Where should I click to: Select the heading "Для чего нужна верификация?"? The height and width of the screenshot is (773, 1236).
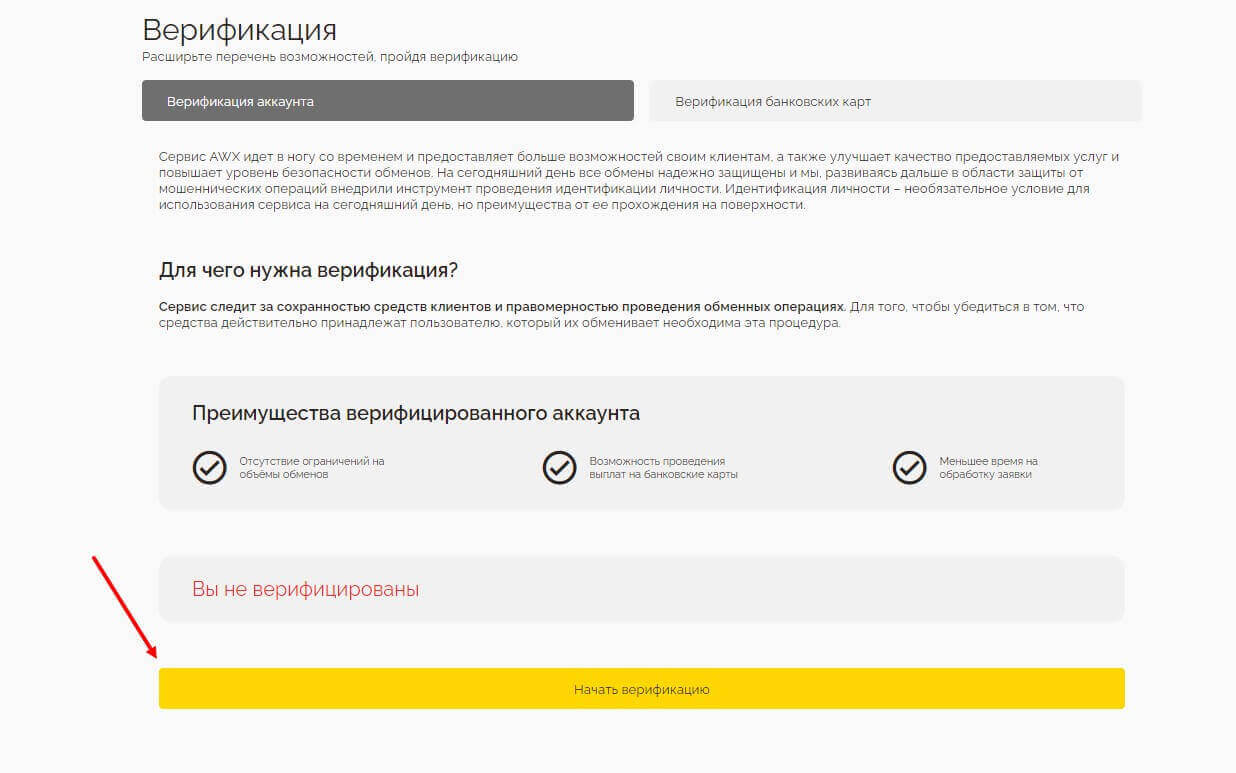[x=308, y=270]
